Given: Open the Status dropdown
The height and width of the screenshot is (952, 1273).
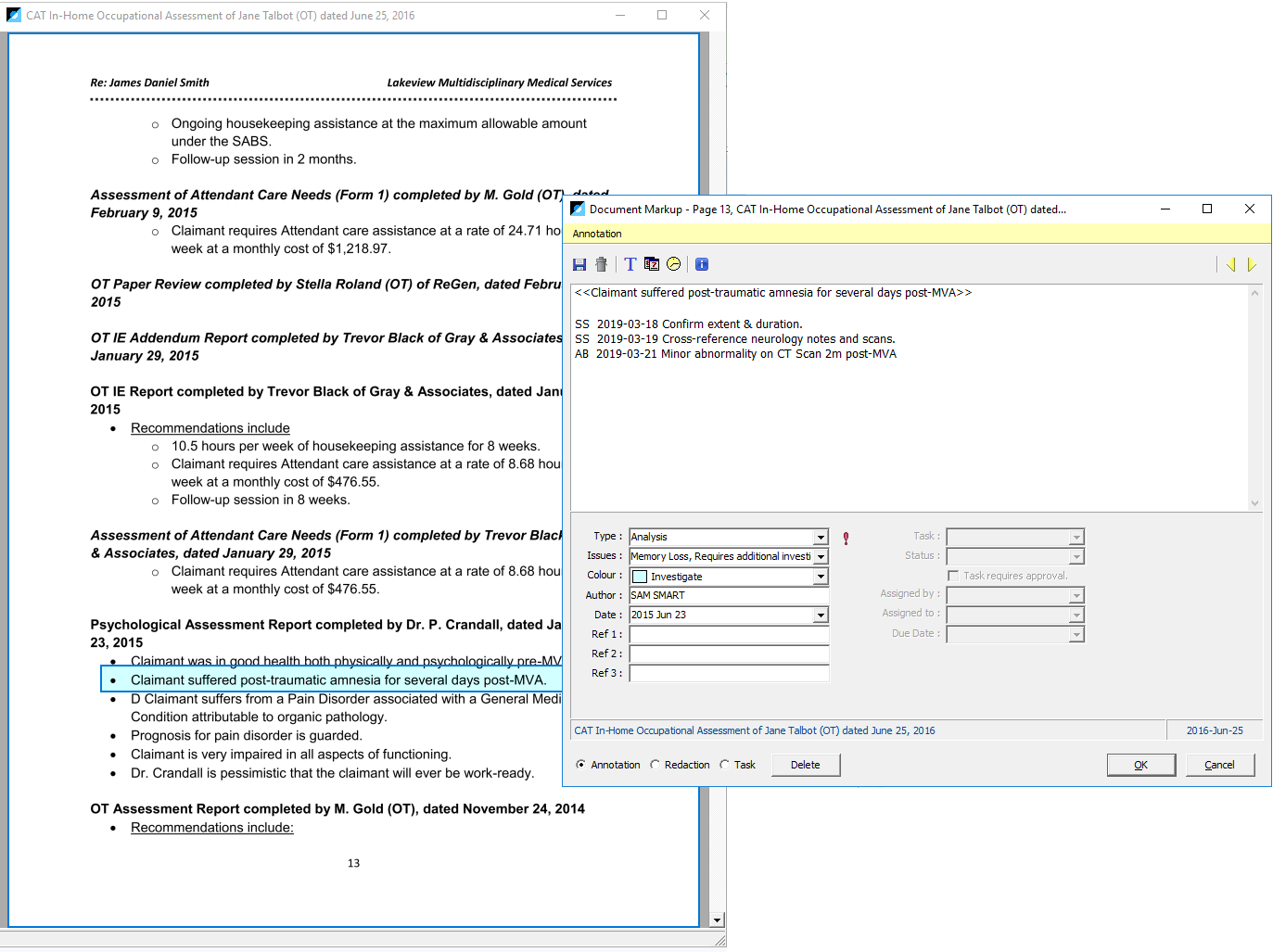Looking at the screenshot, I should (1076, 556).
